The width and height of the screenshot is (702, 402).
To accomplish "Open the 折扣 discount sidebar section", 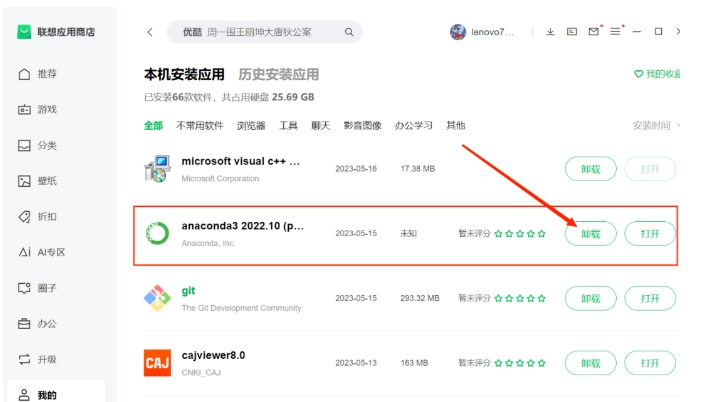I will coord(38,217).
